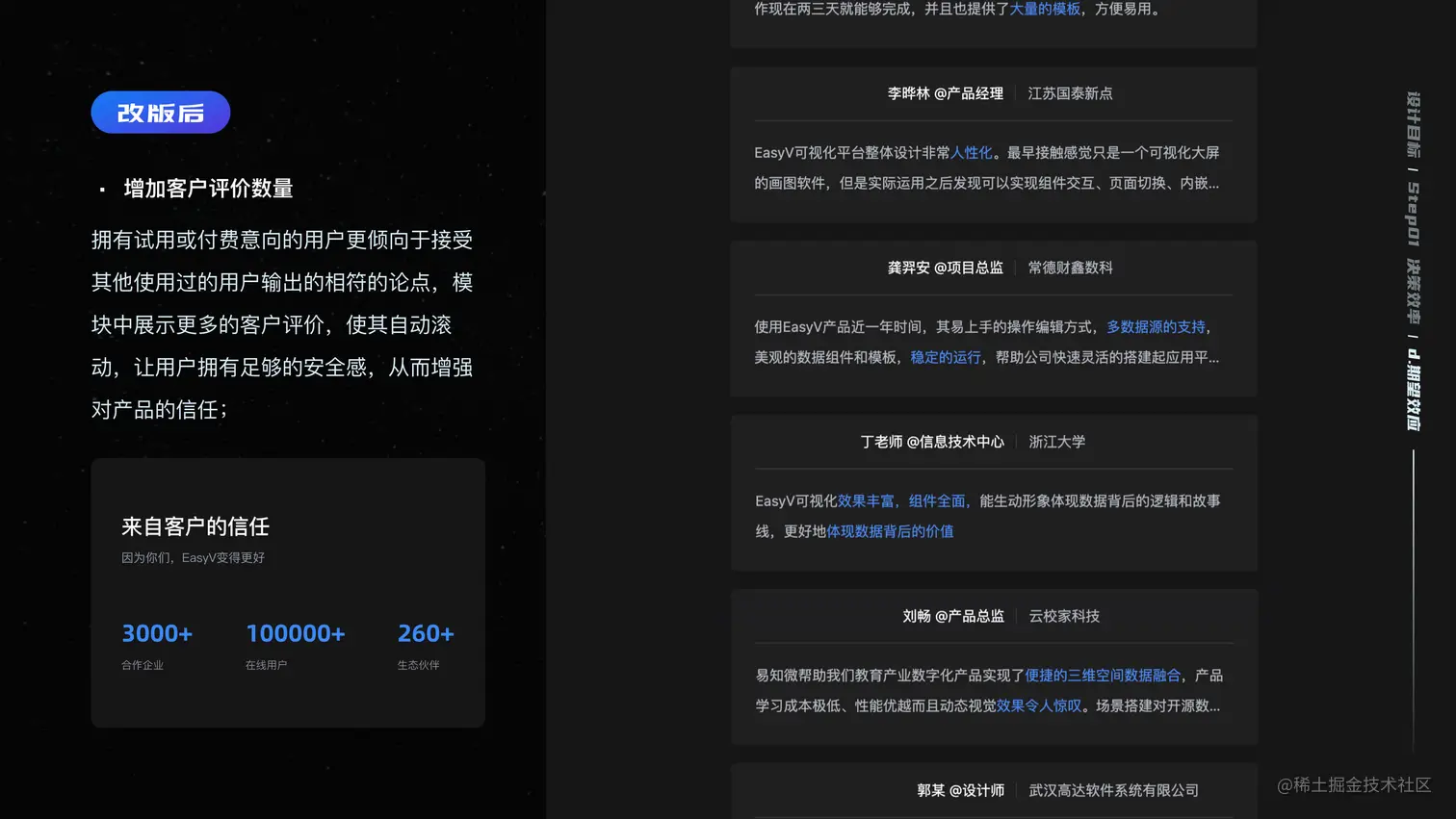Image resolution: width=1456 pixels, height=819 pixels.
Task: Click the vertical d.期望效应 sidebar label
Action: coord(1413,390)
